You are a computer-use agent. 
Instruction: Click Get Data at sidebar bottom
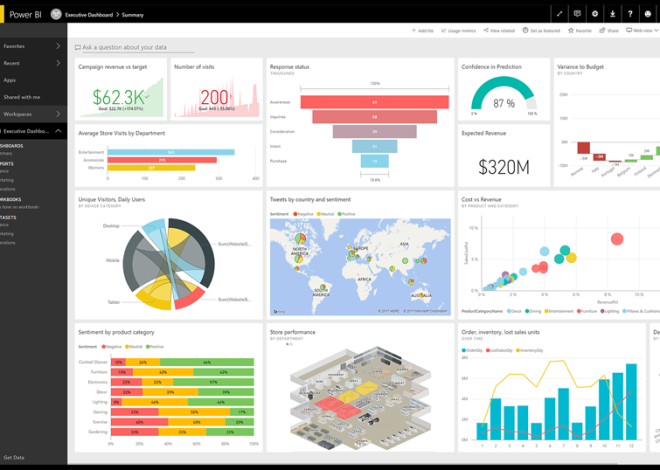(13, 457)
